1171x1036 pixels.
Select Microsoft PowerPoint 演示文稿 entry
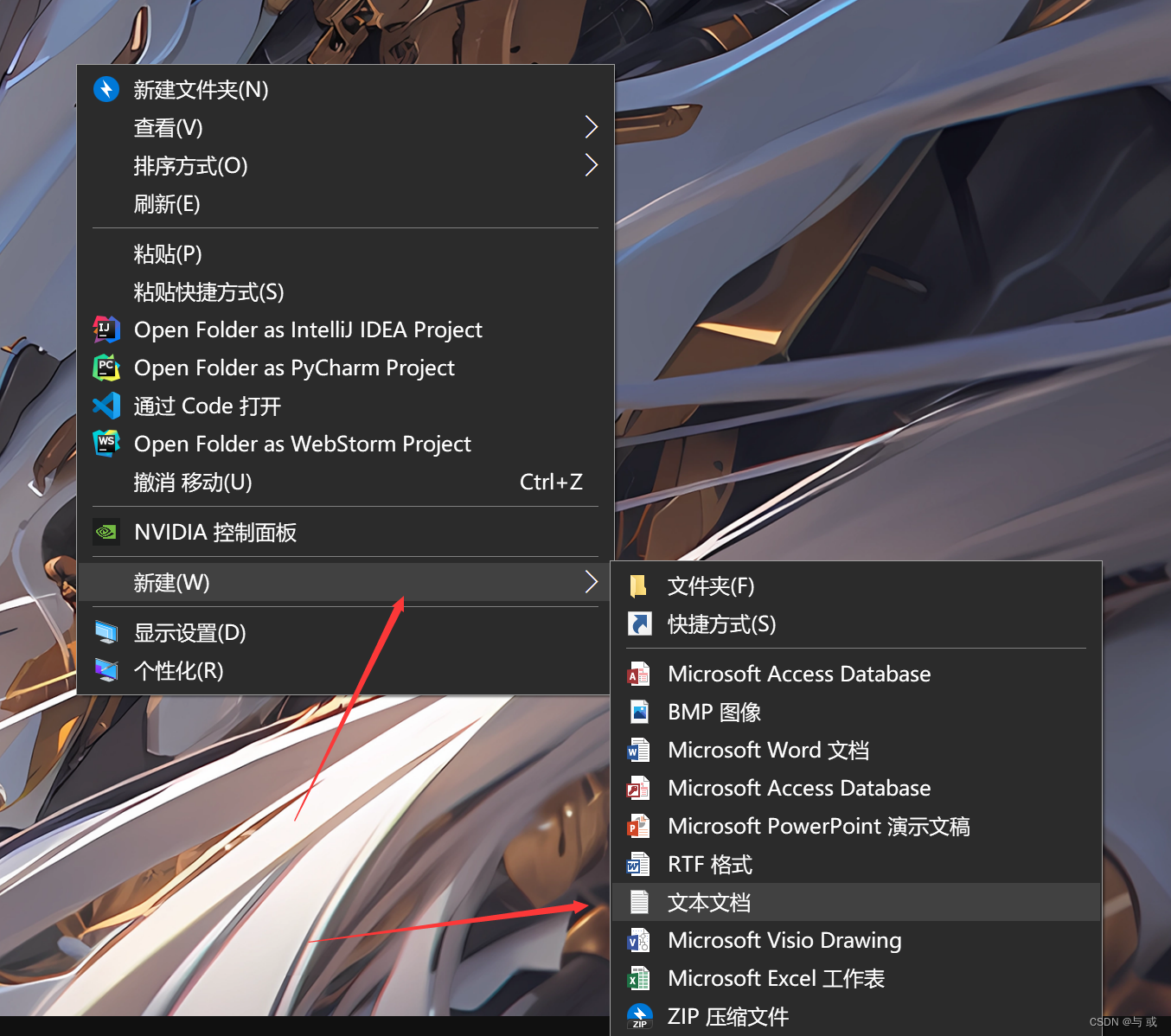tap(856, 826)
